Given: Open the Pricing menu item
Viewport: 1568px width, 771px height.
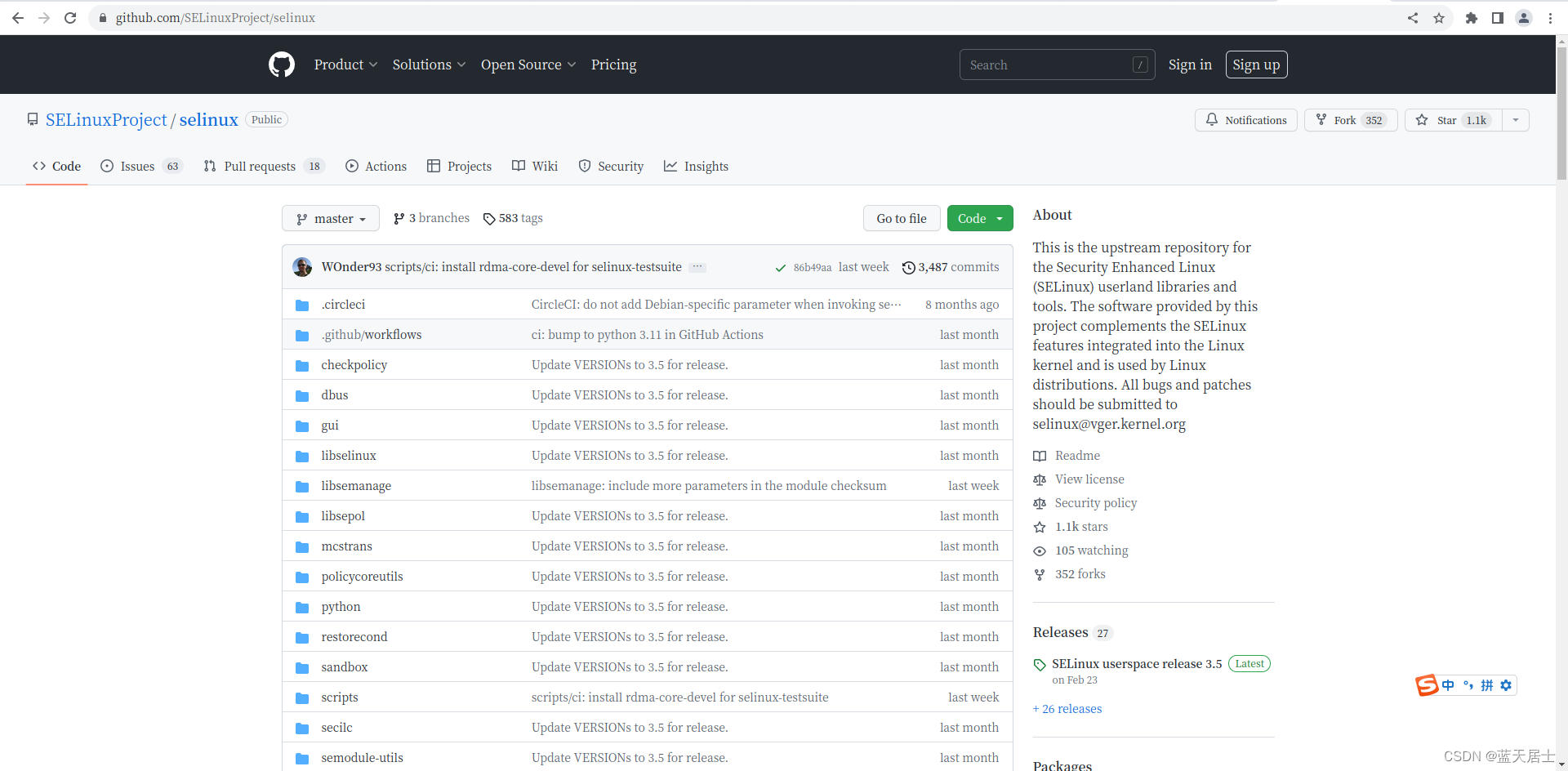Looking at the screenshot, I should [x=613, y=65].
